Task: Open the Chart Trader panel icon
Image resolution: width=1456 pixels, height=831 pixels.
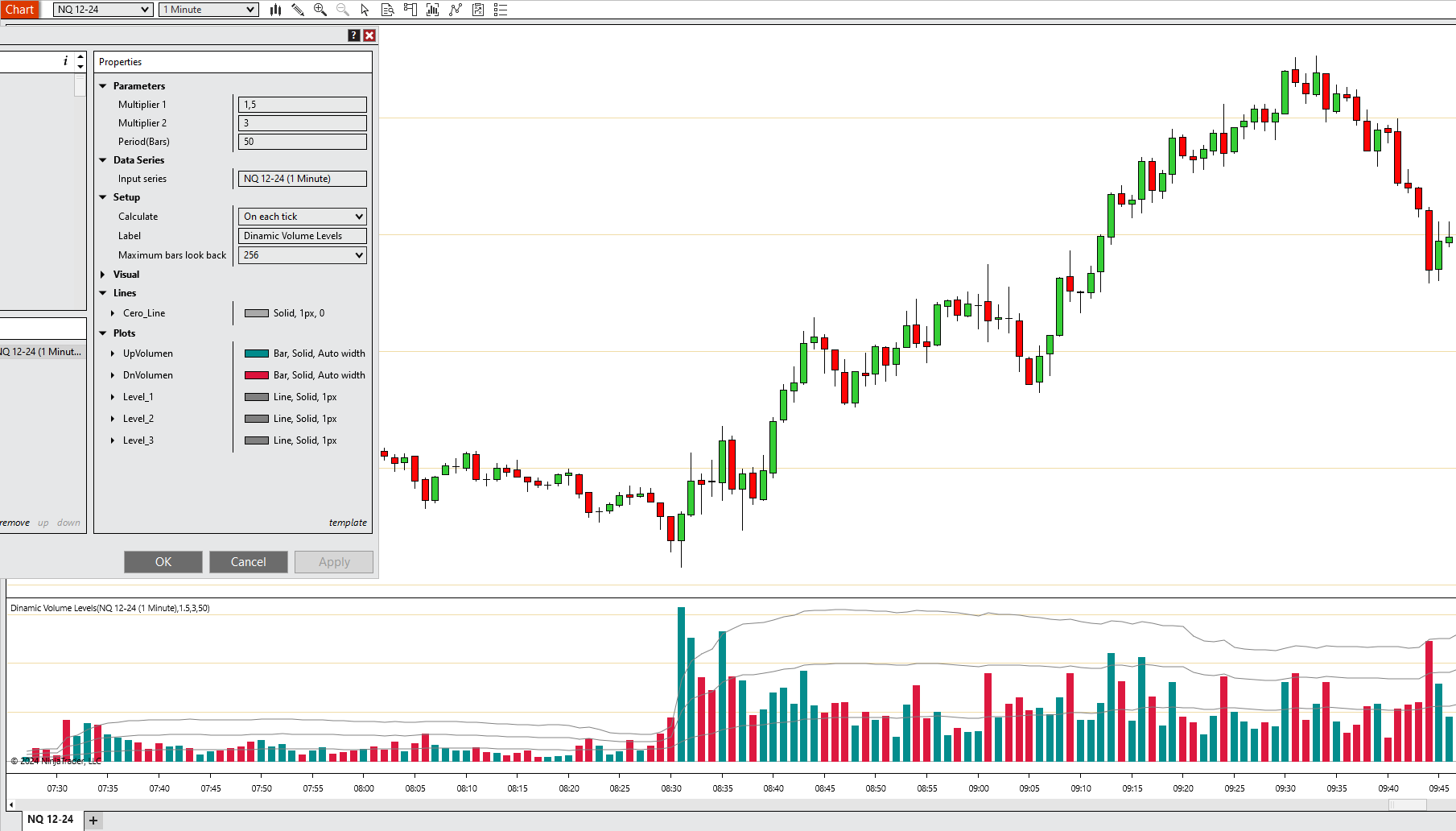Action: pyautogui.click(x=410, y=10)
